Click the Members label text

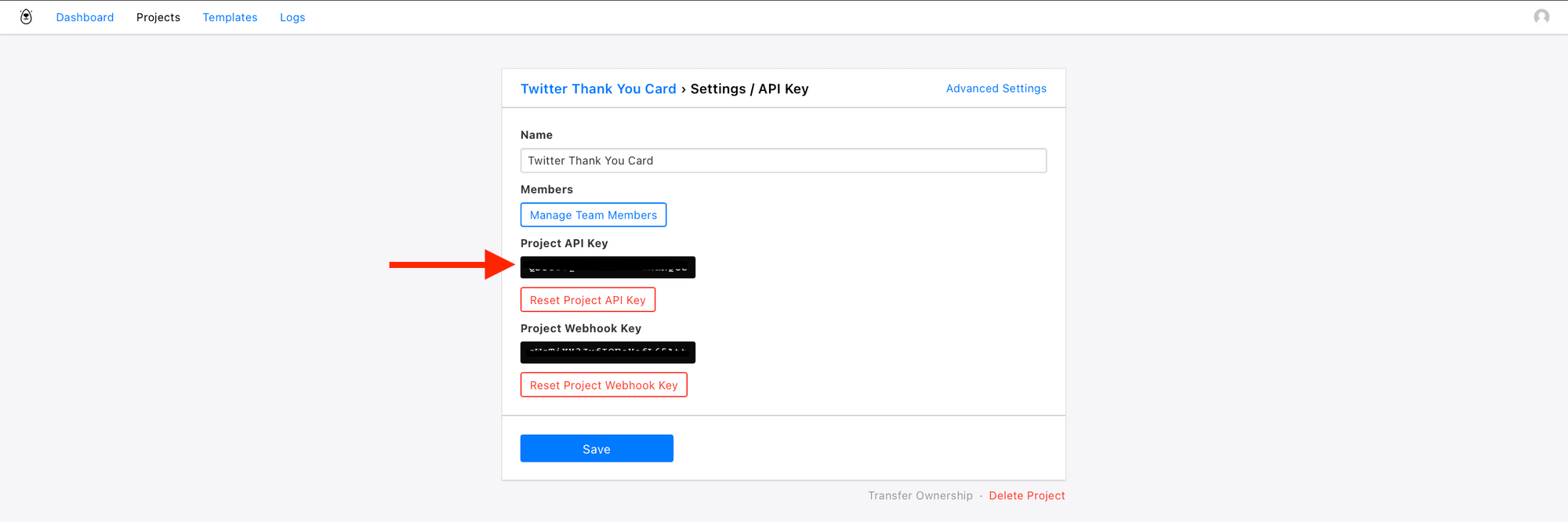[x=546, y=190]
